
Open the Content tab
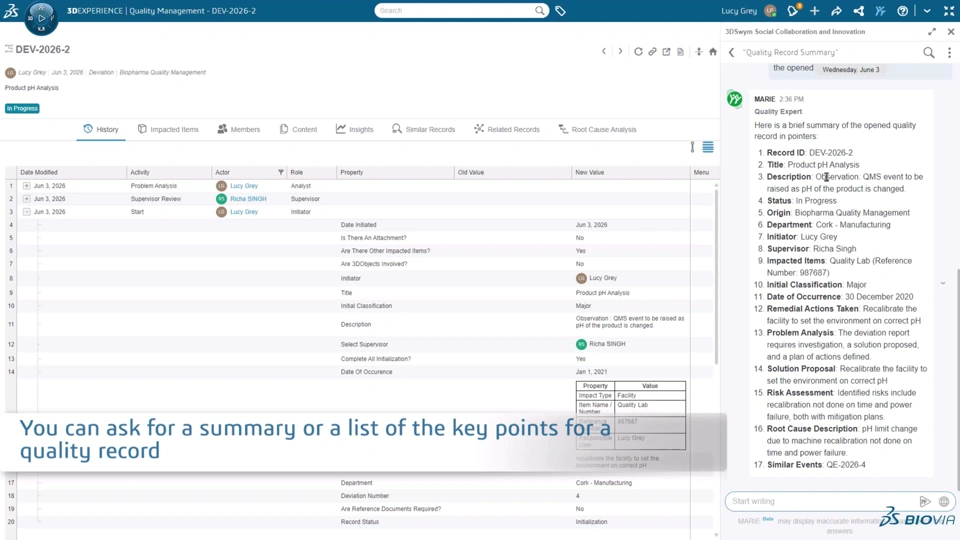pyautogui.click(x=298, y=129)
